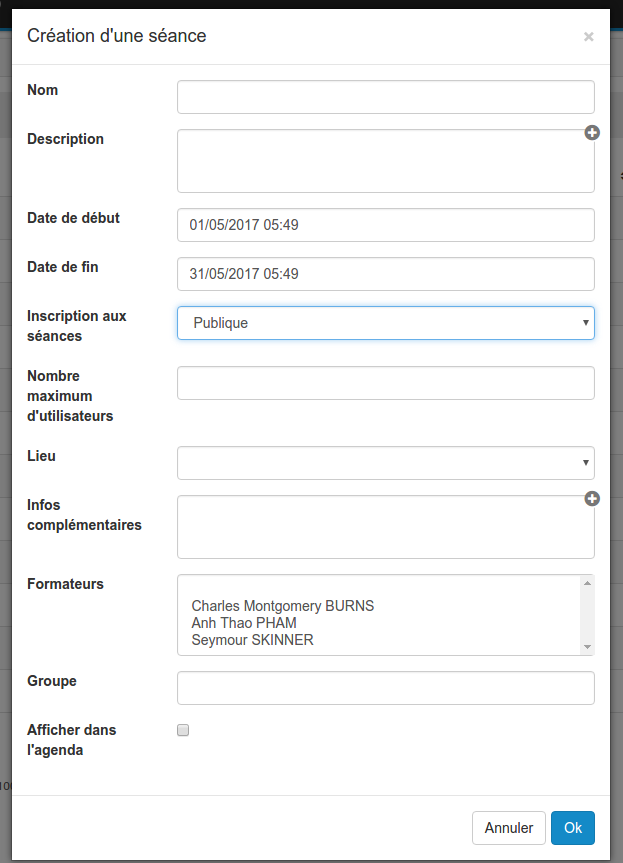Focus the Nom input field
The image size is (623, 863).
coord(386,97)
